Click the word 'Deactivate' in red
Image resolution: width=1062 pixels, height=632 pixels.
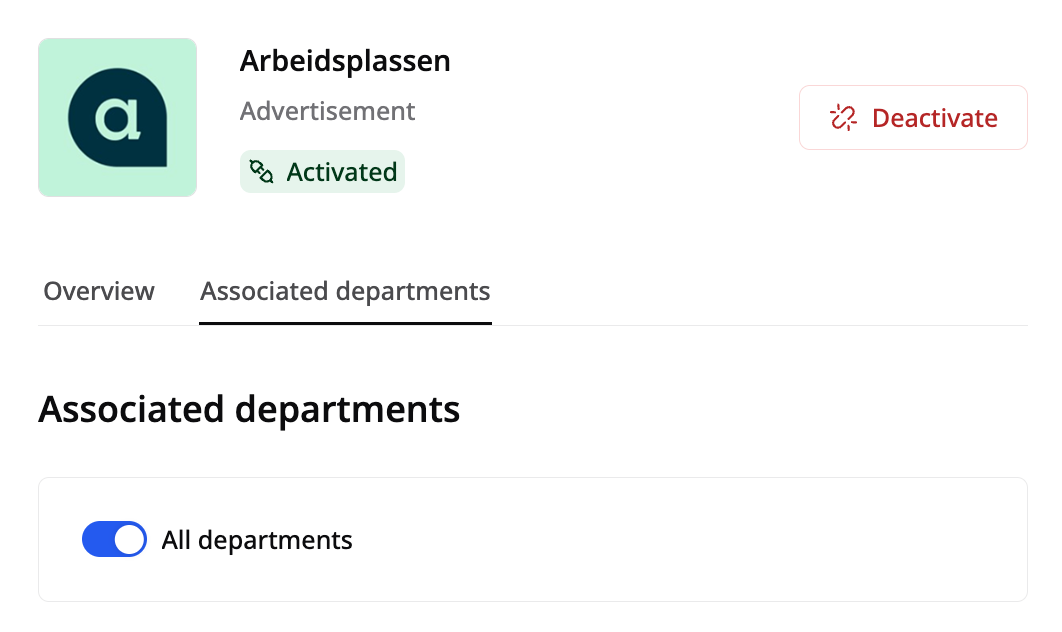[934, 118]
